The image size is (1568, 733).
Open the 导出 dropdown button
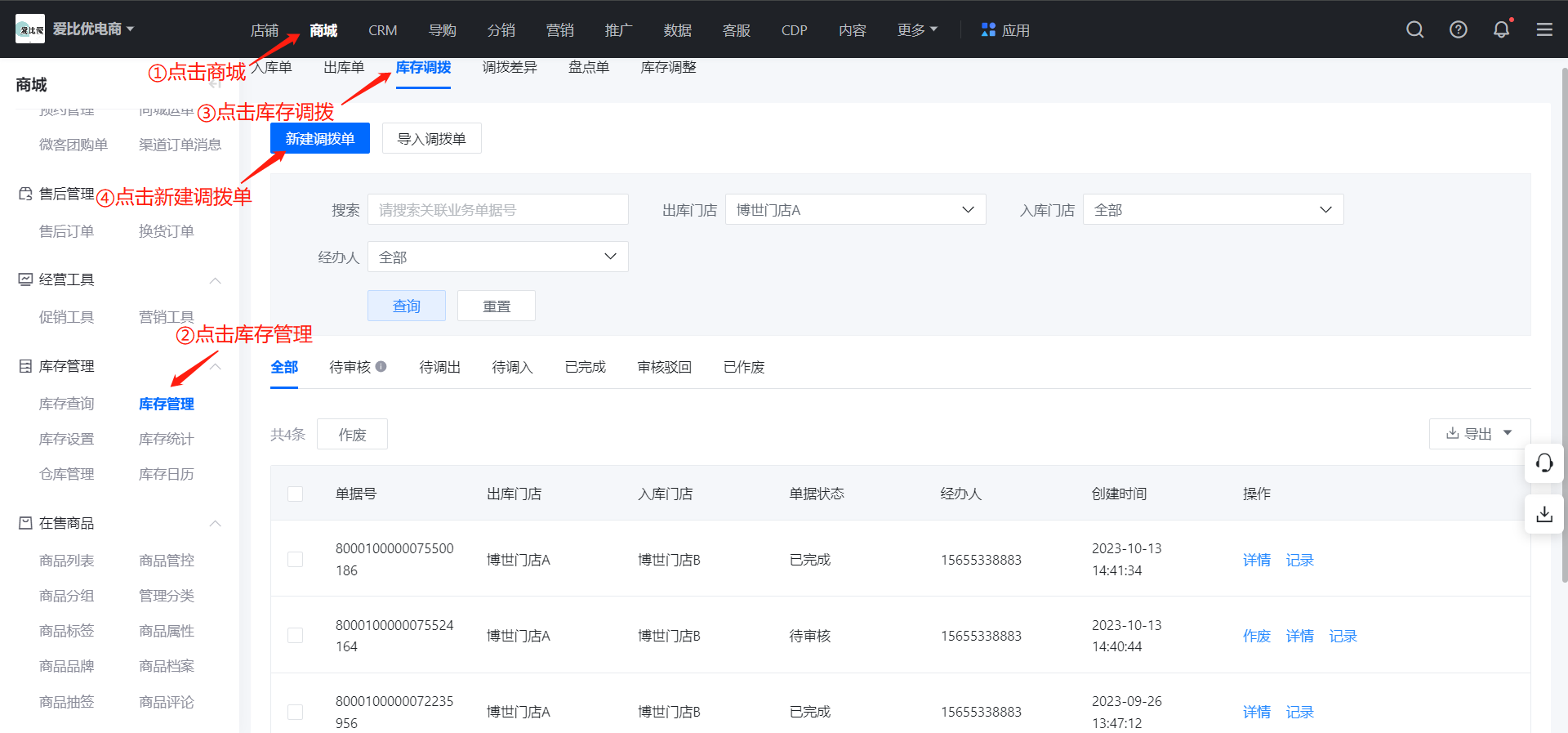pyautogui.click(x=1480, y=434)
